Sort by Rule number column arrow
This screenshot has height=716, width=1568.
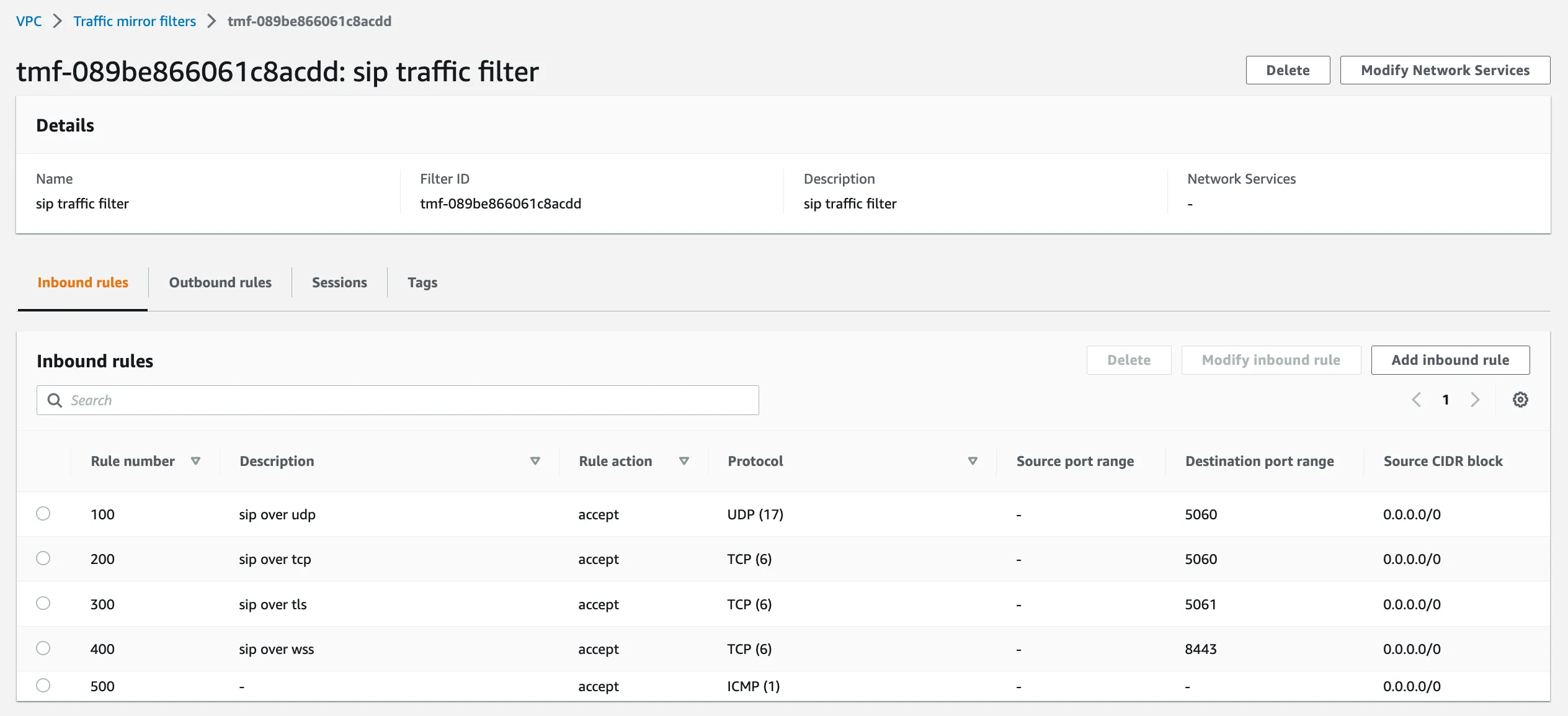195,461
